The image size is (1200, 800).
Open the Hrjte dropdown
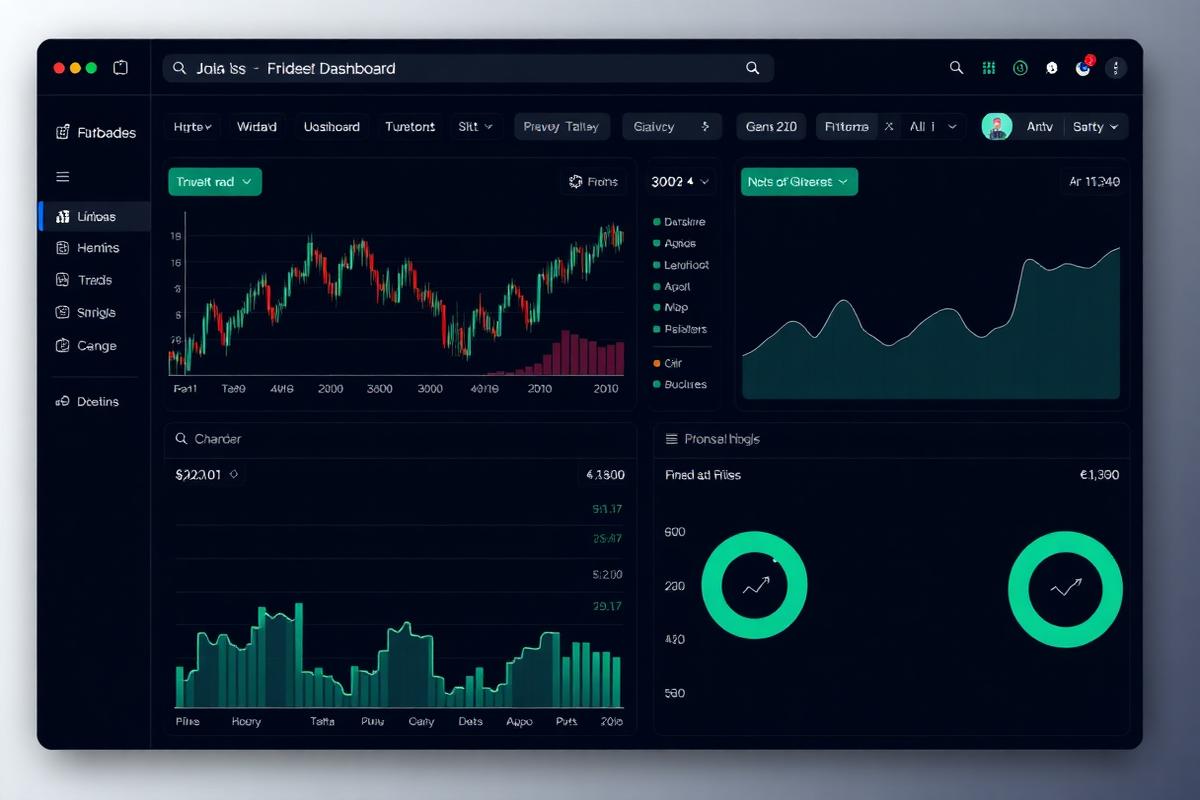point(192,127)
